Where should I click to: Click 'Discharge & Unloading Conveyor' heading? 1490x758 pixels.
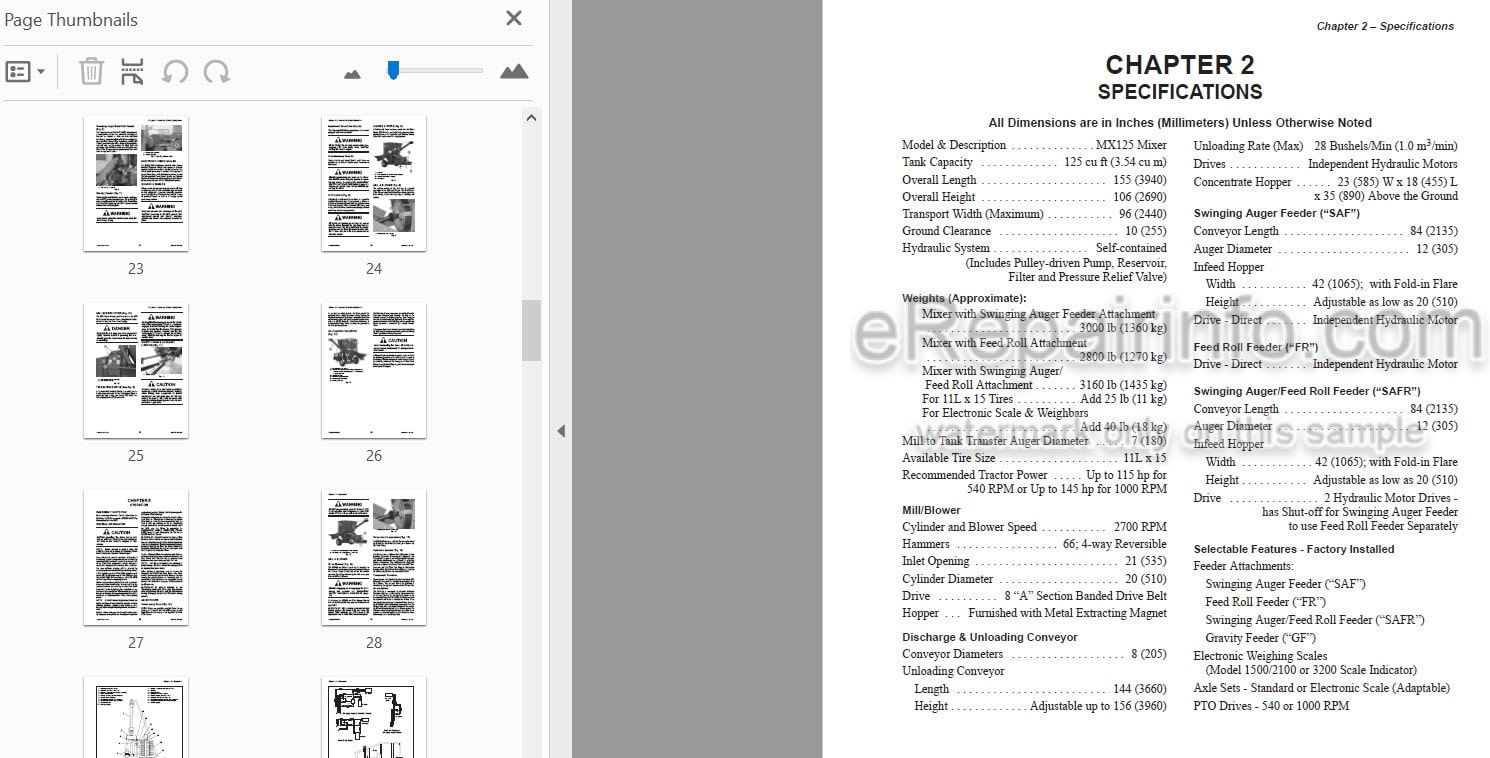[x=990, y=637]
